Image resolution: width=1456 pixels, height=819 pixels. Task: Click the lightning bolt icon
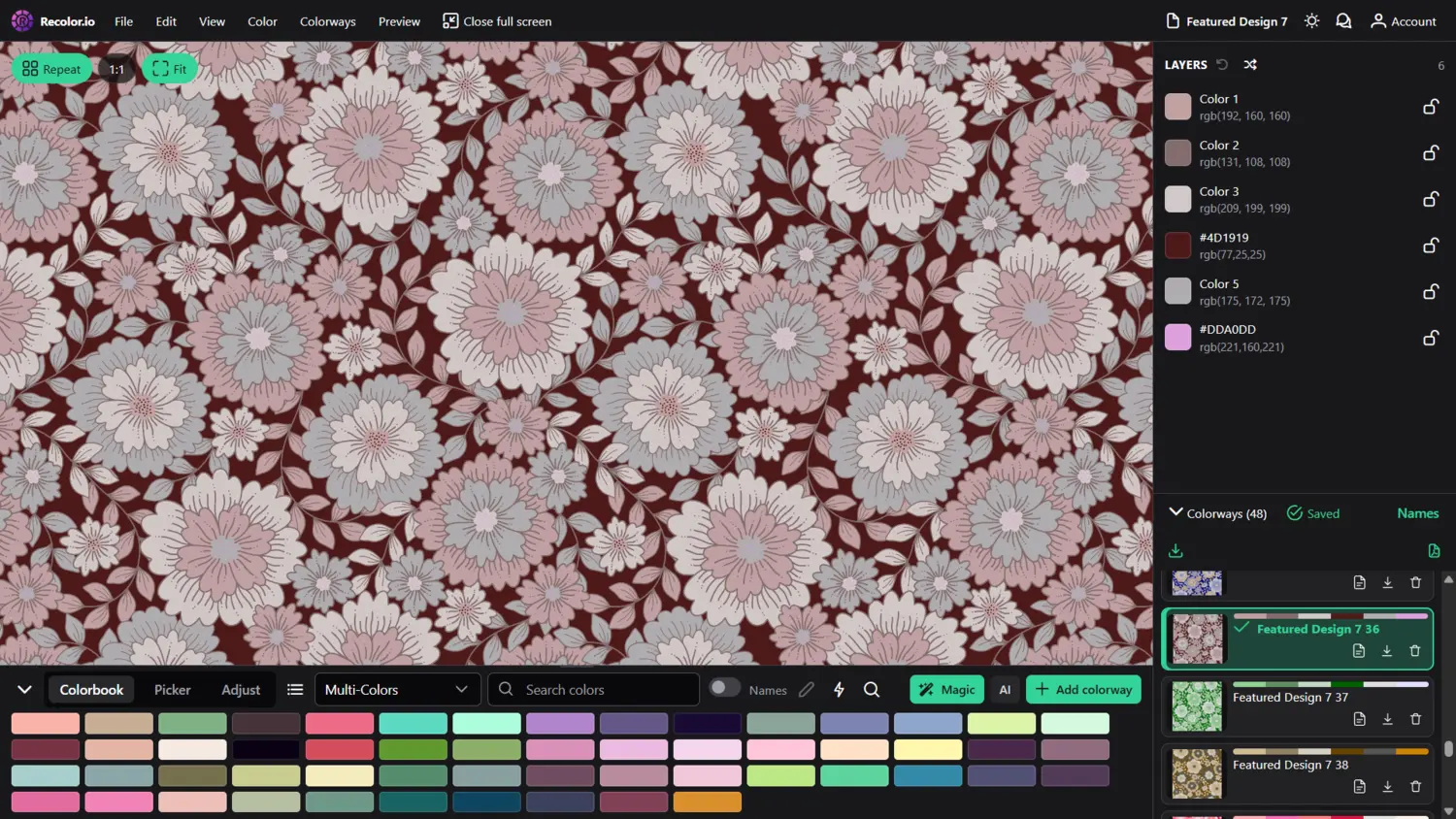839,689
